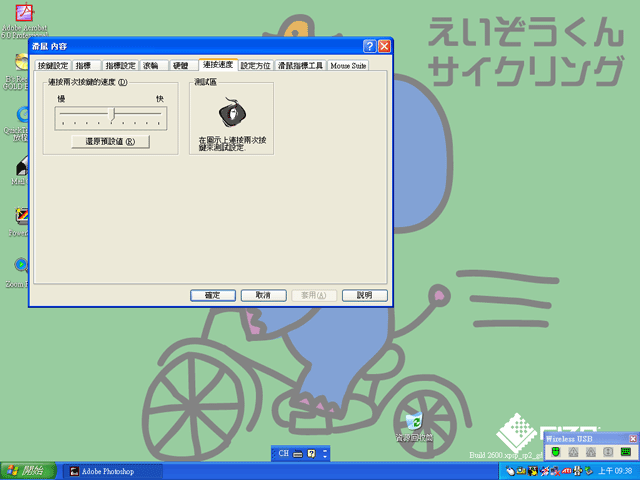Click the tray clock showing 上午 09:38
The width and height of the screenshot is (640, 480).
[615, 471]
